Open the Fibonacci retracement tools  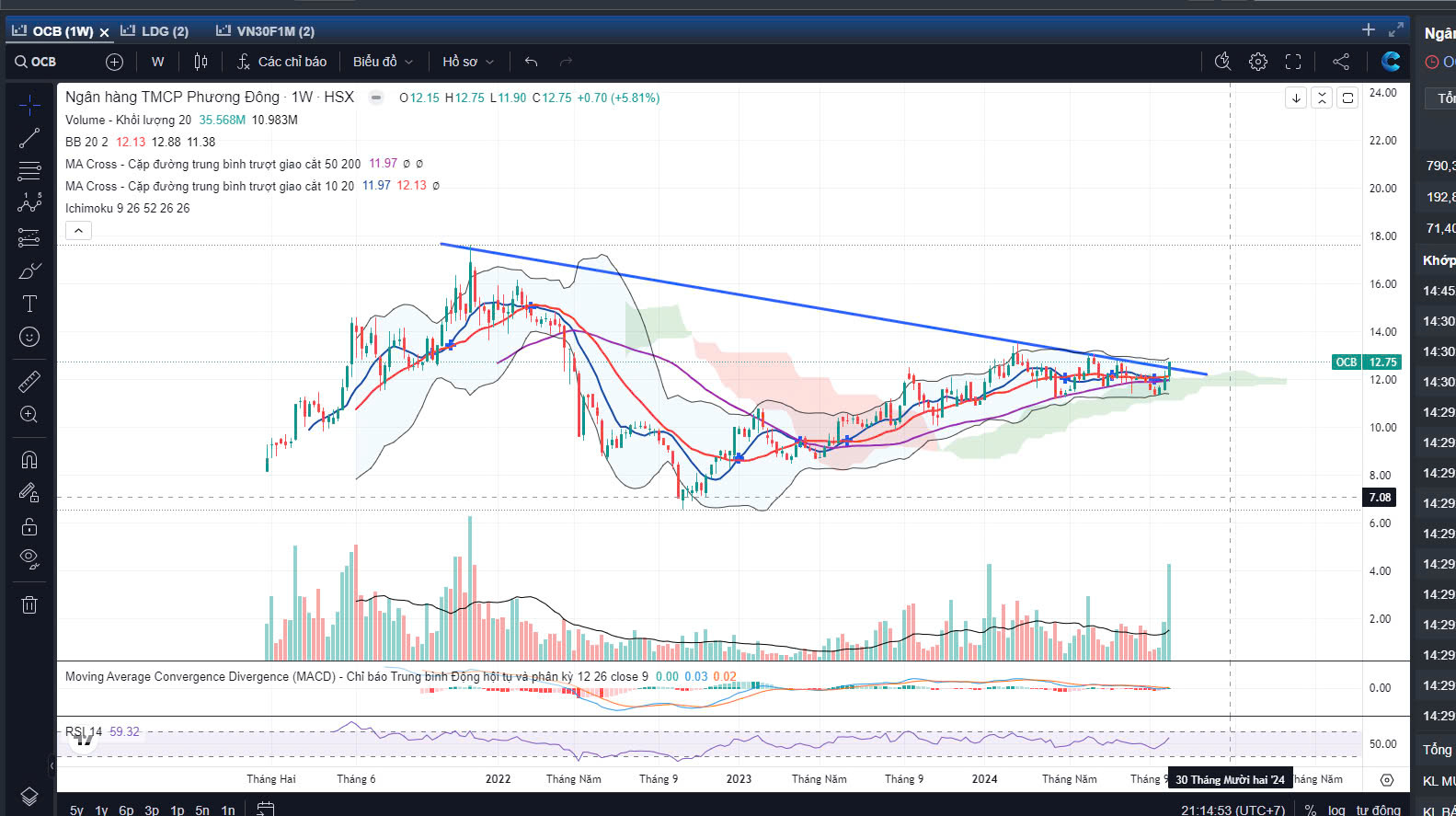[29, 171]
